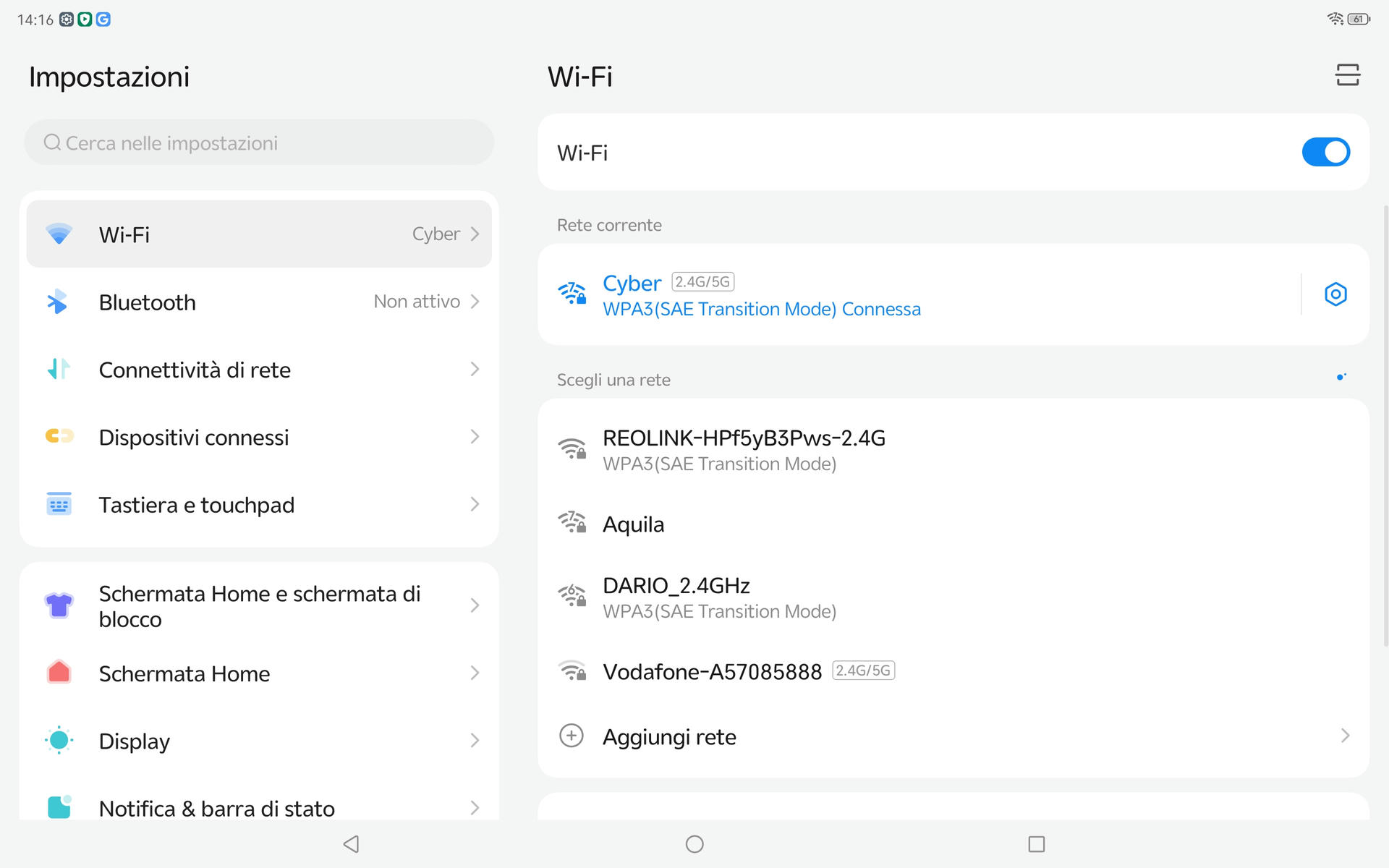1389x868 pixels.
Task: Open Schermata Home e schermata di blocco
Action: 259,606
